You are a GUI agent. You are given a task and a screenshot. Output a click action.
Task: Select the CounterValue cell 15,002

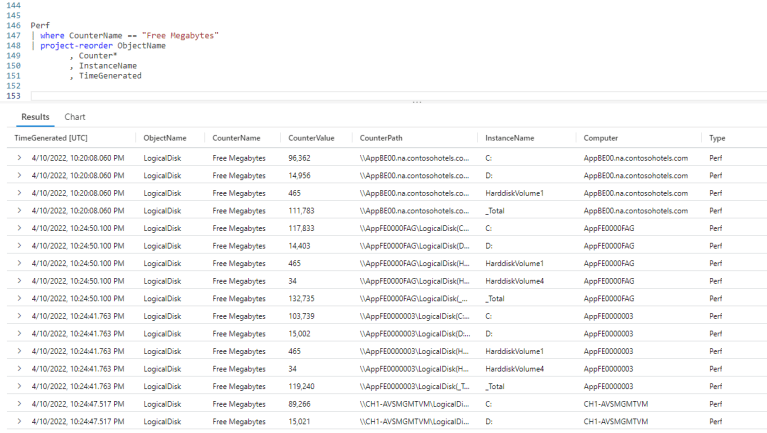299,334
